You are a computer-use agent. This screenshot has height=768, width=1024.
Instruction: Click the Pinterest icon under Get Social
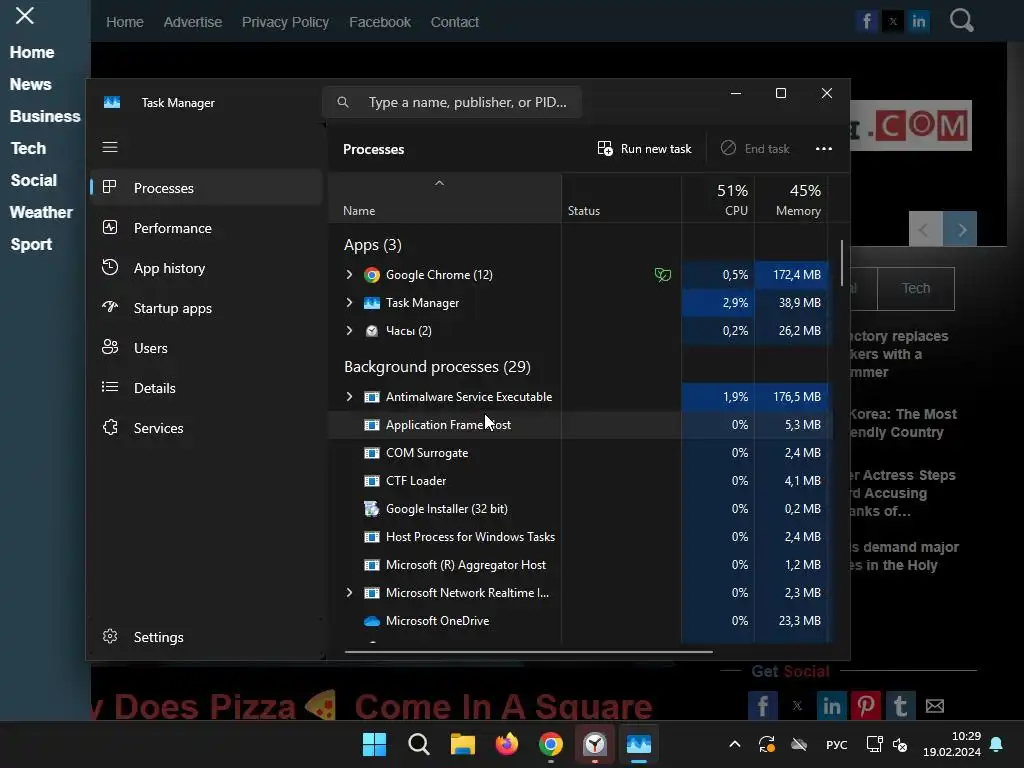(x=866, y=706)
